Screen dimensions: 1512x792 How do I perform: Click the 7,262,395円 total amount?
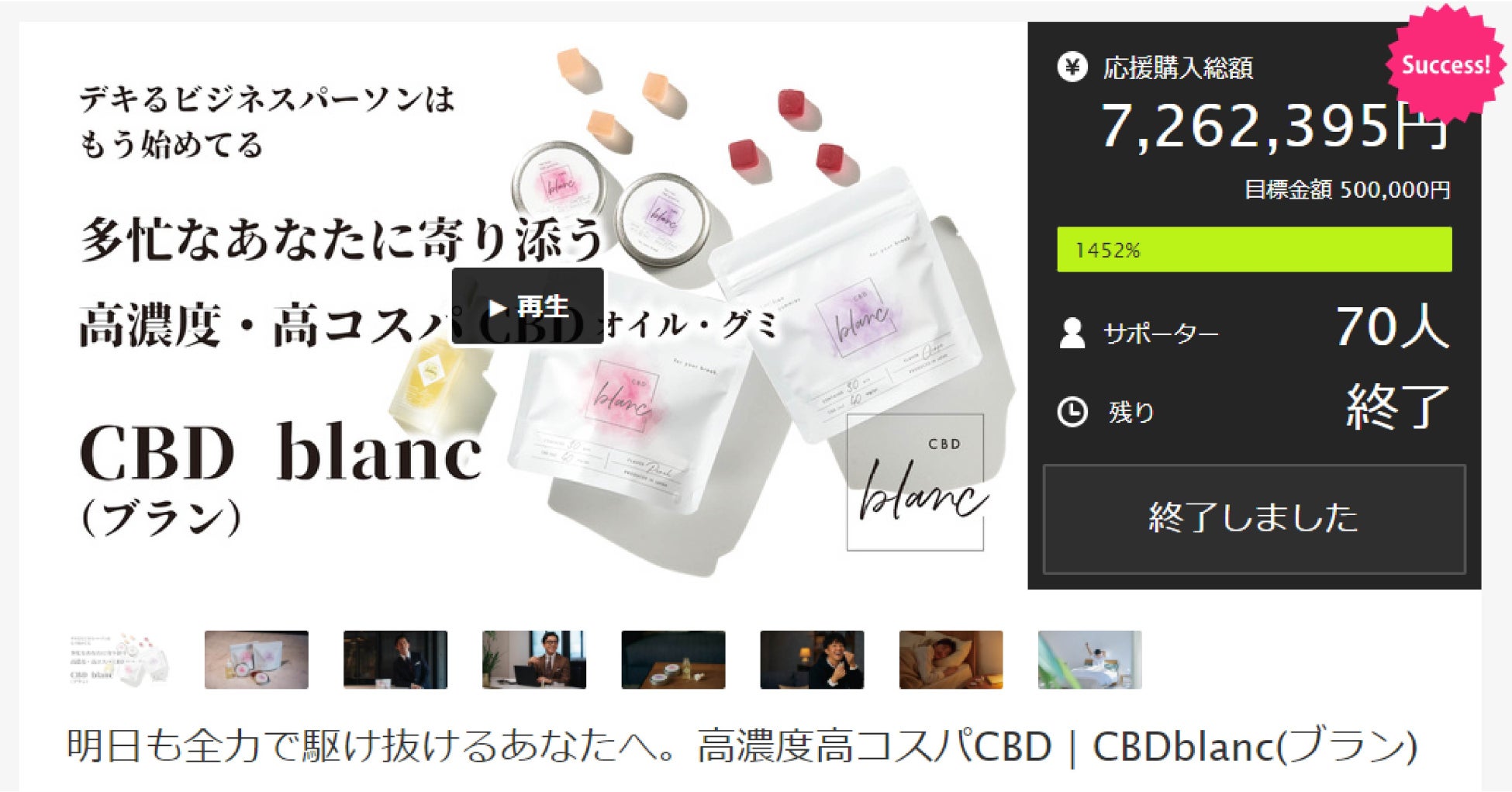click(1275, 126)
